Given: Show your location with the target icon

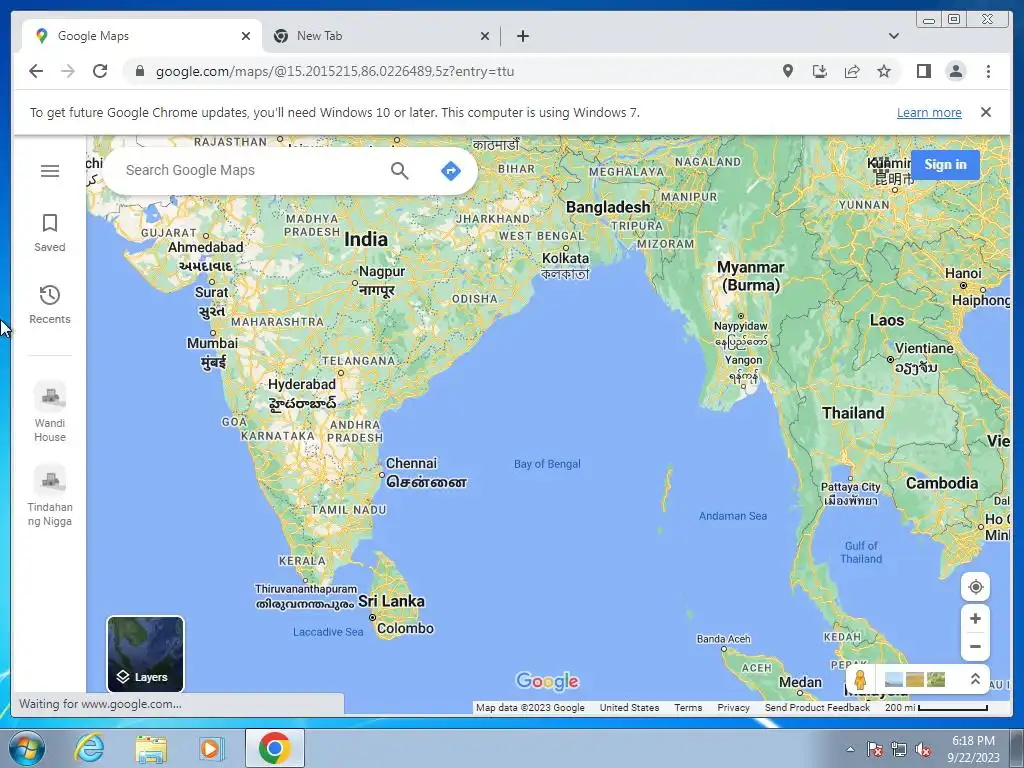Looking at the screenshot, I should (x=975, y=587).
